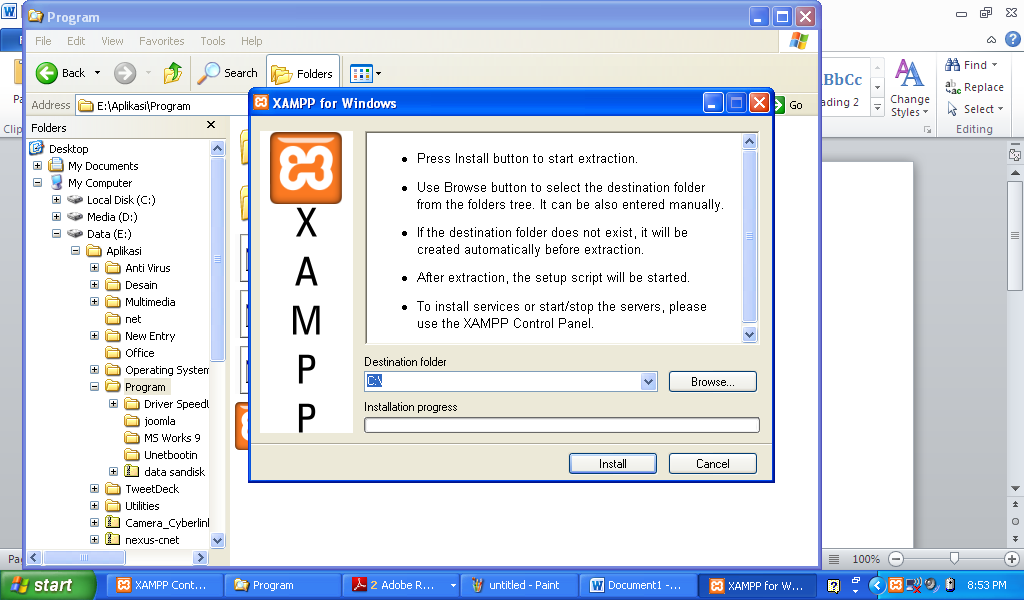Select the Desain folder in tree
The image size is (1024, 600).
click(x=141, y=285)
